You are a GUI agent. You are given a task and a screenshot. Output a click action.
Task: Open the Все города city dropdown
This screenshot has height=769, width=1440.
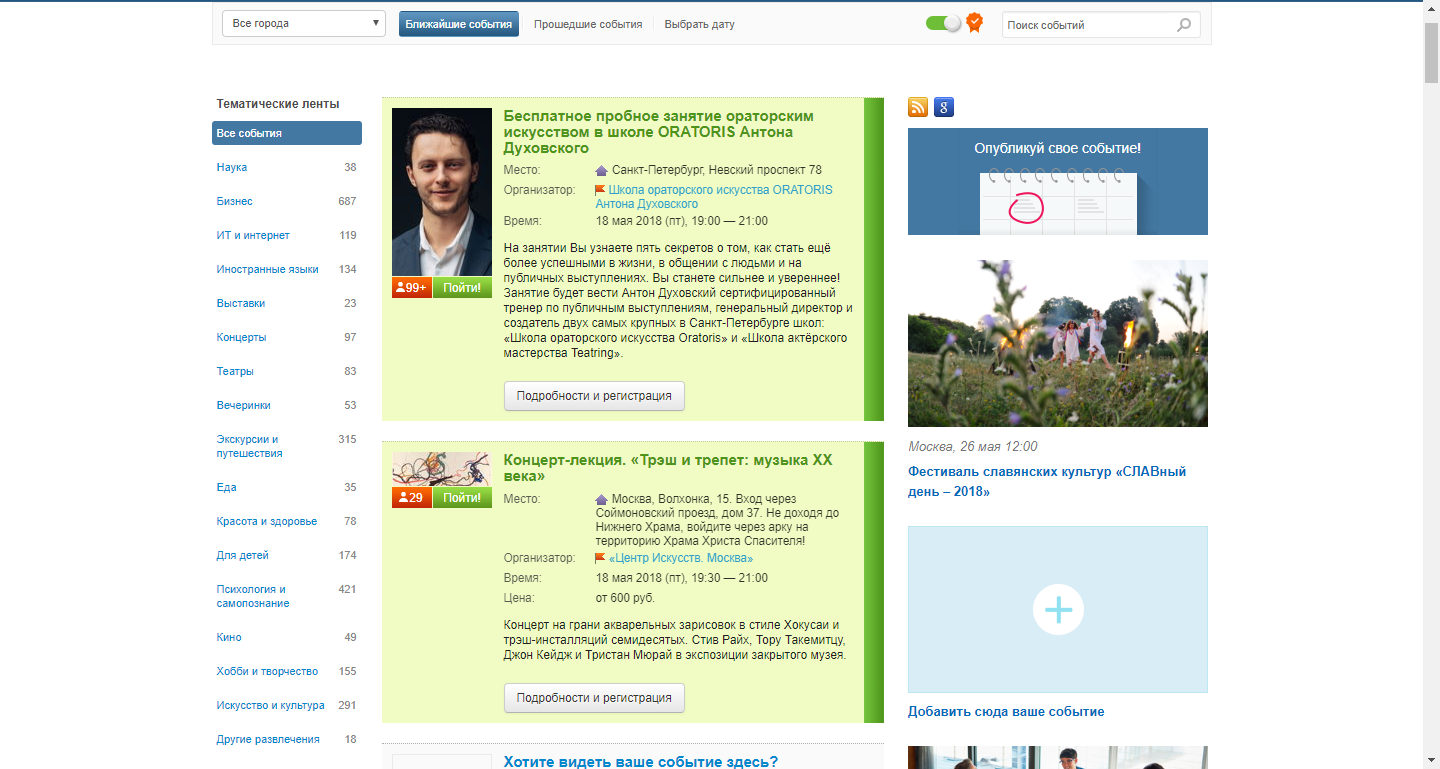(304, 24)
